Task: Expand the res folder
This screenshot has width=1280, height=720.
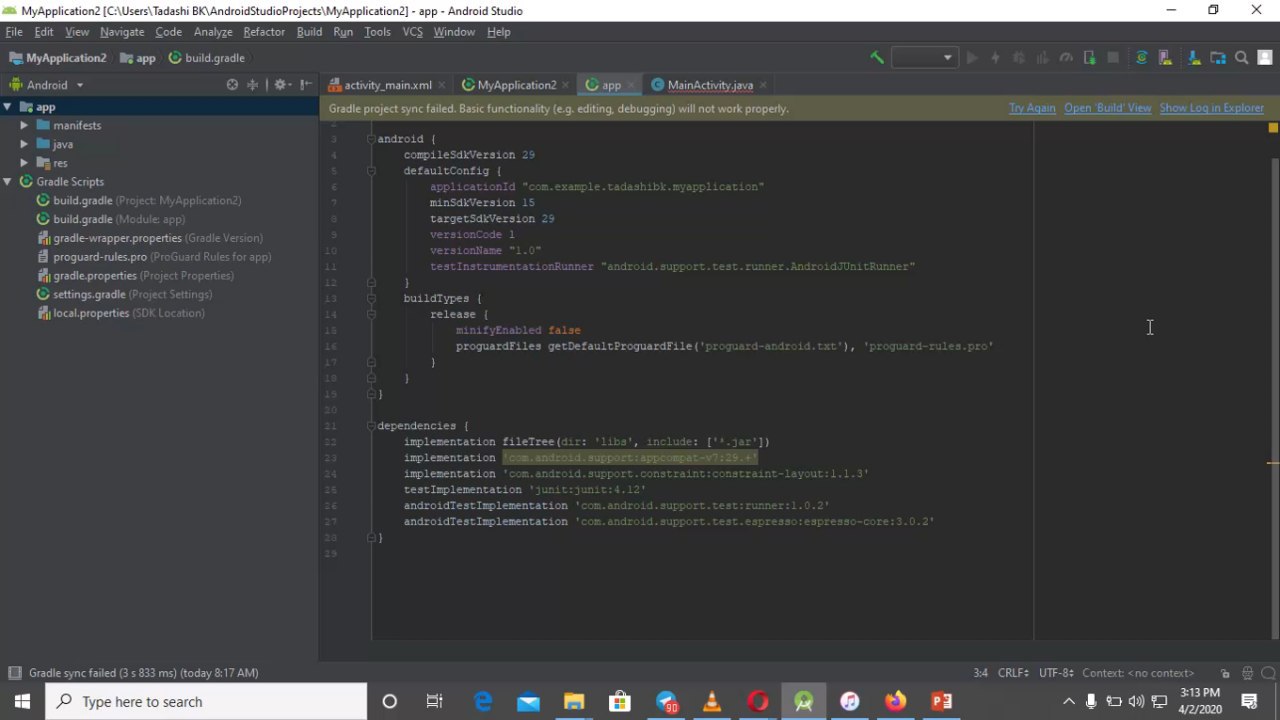Action: tap(24, 163)
